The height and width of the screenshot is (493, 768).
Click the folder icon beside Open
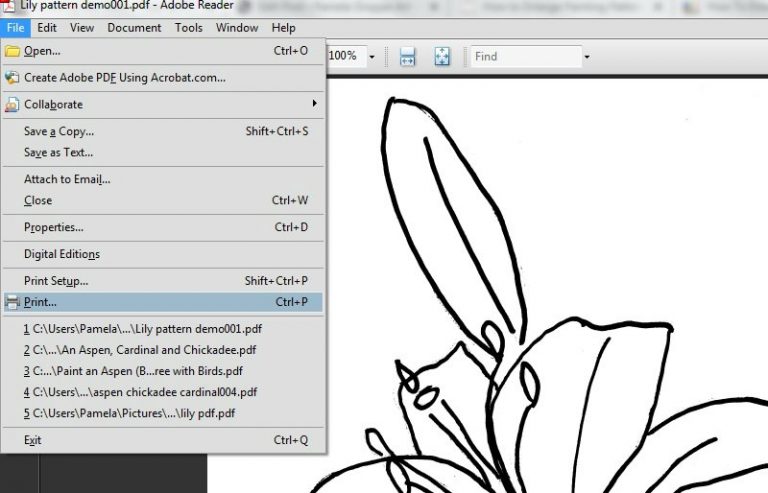12,51
